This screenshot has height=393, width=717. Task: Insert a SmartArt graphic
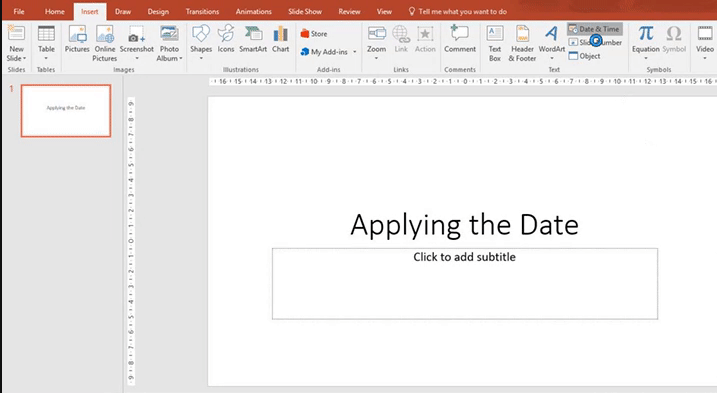[253, 40]
